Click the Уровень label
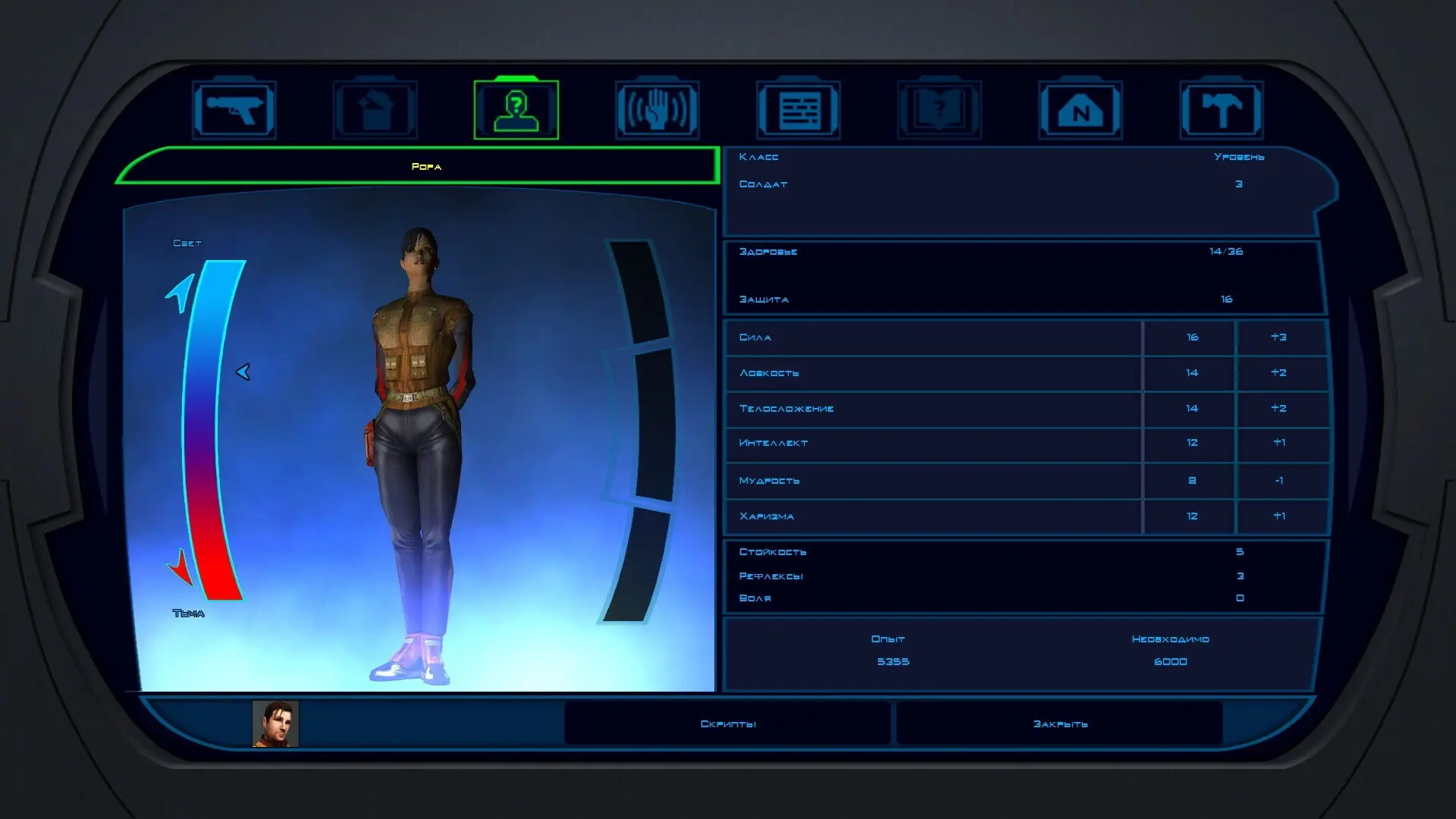This screenshot has height=819, width=1456. 1238,157
